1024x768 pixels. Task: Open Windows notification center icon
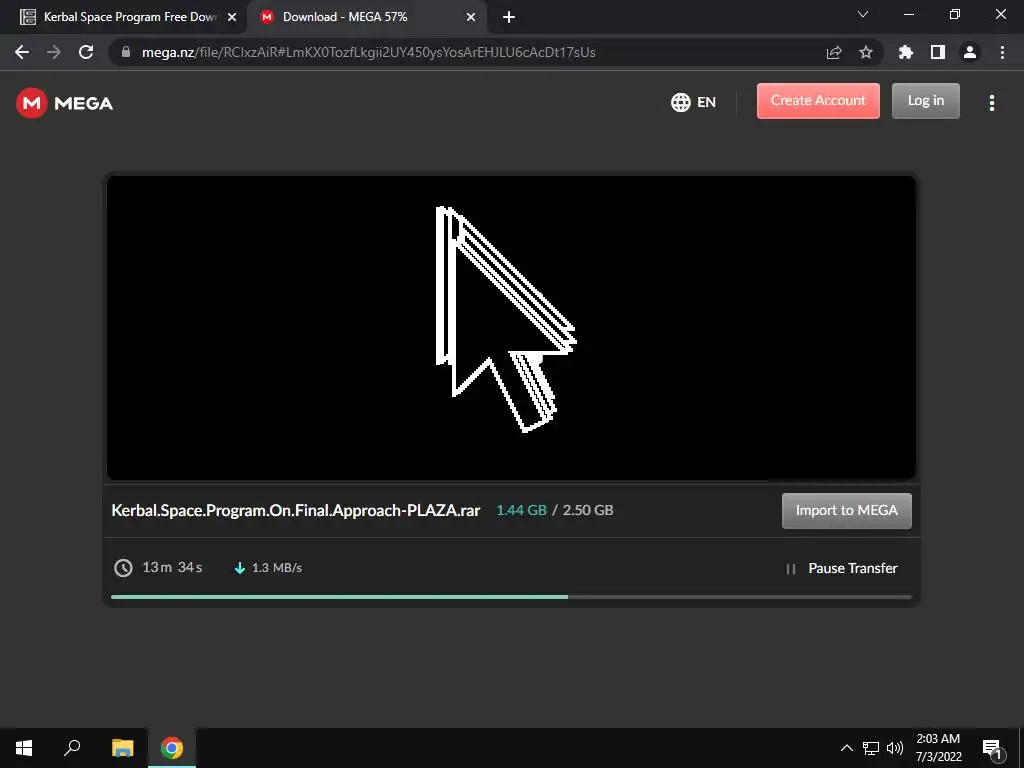pos(993,748)
